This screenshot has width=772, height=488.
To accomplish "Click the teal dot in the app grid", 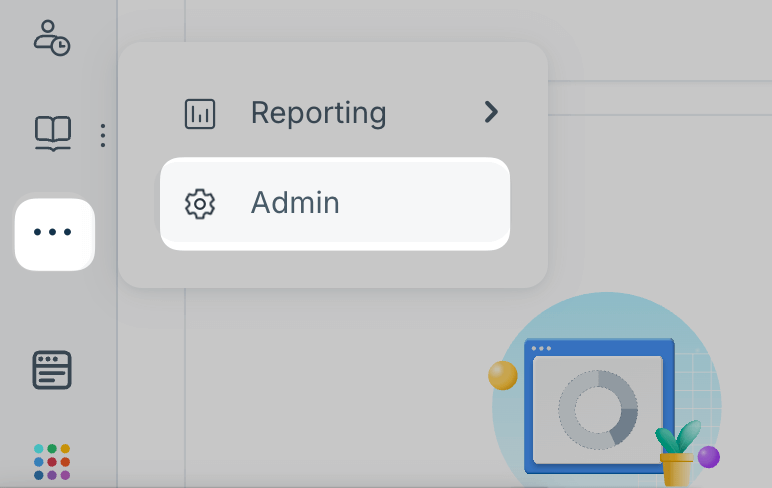I will tap(38, 449).
